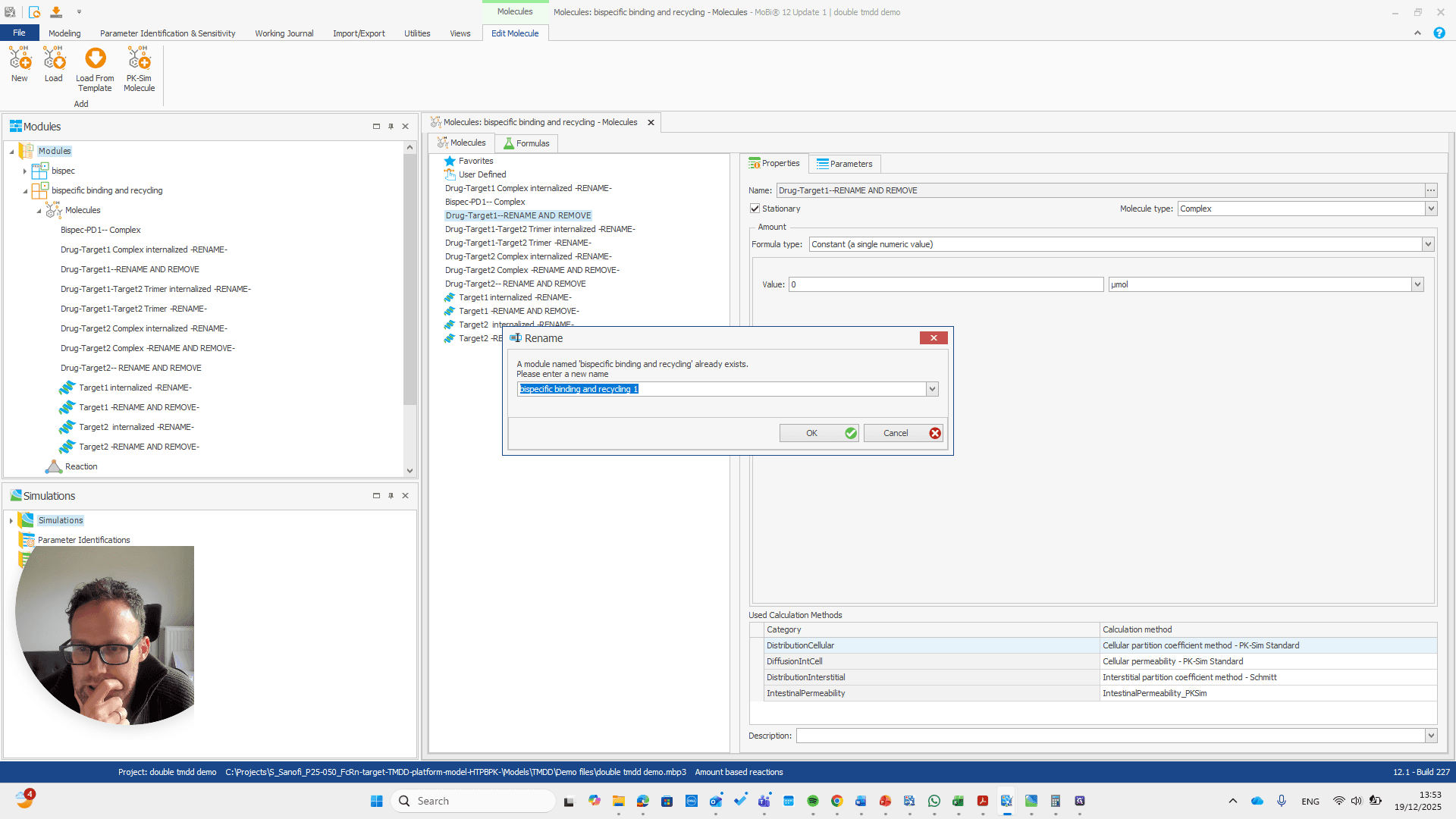Select Target1 -RENAME AND REMOVE- in molecule list
This screenshot has width=1456, height=819.
519,311
